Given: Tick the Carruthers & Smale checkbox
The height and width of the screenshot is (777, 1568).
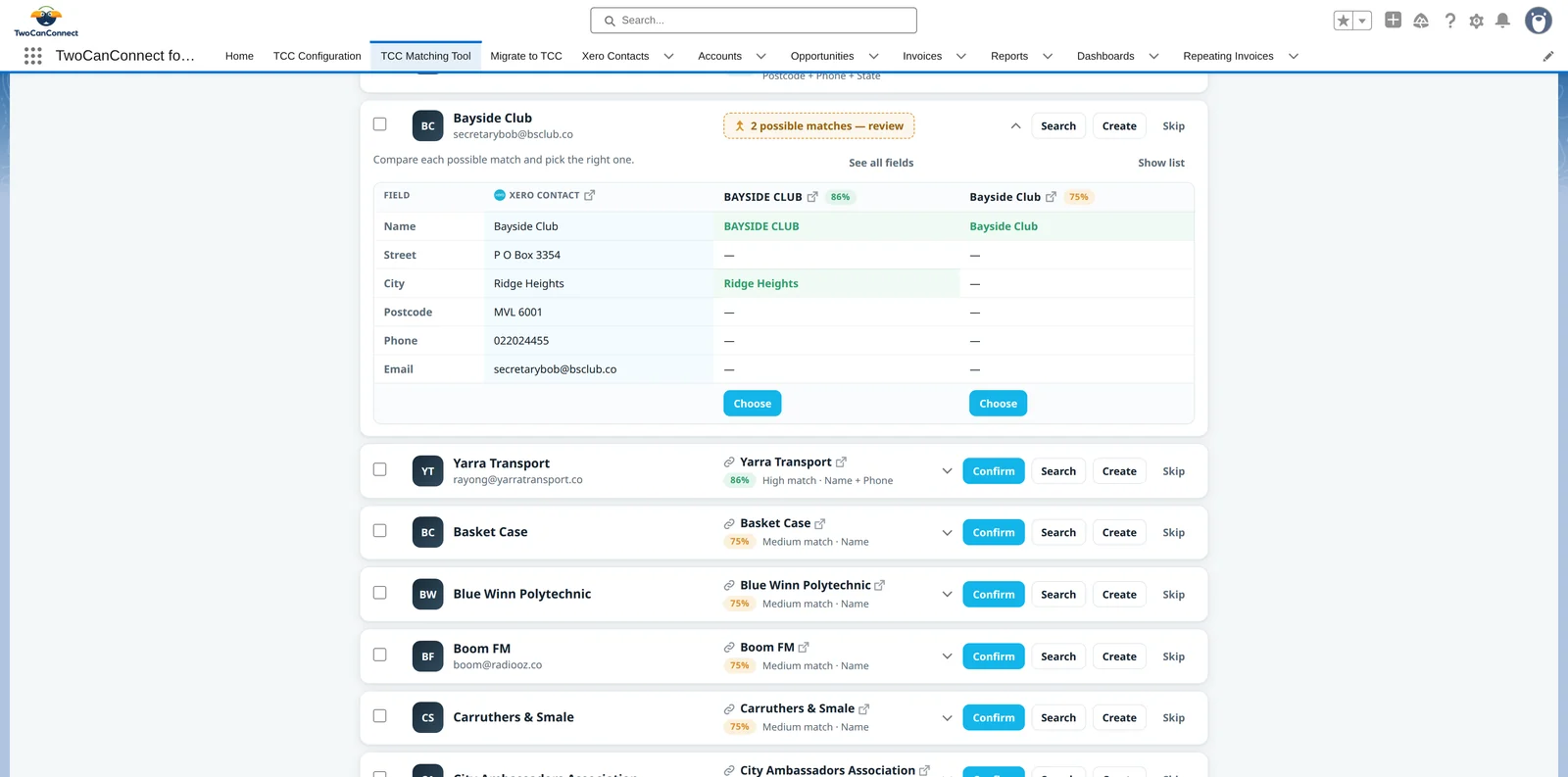Looking at the screenshot, I should (x=380, y=716).
